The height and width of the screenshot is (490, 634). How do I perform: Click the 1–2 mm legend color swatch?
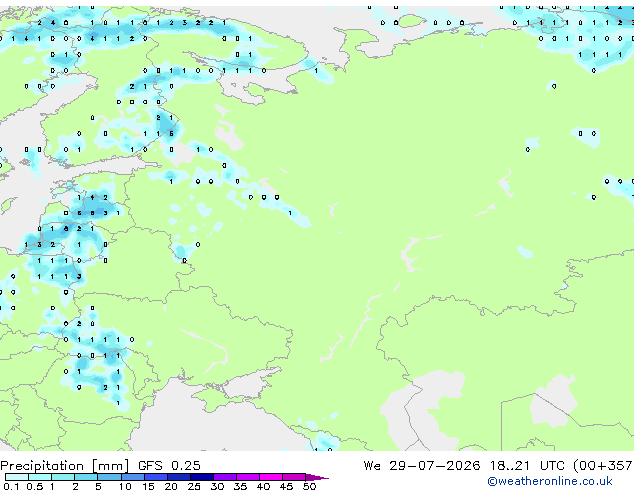point(63,477)
